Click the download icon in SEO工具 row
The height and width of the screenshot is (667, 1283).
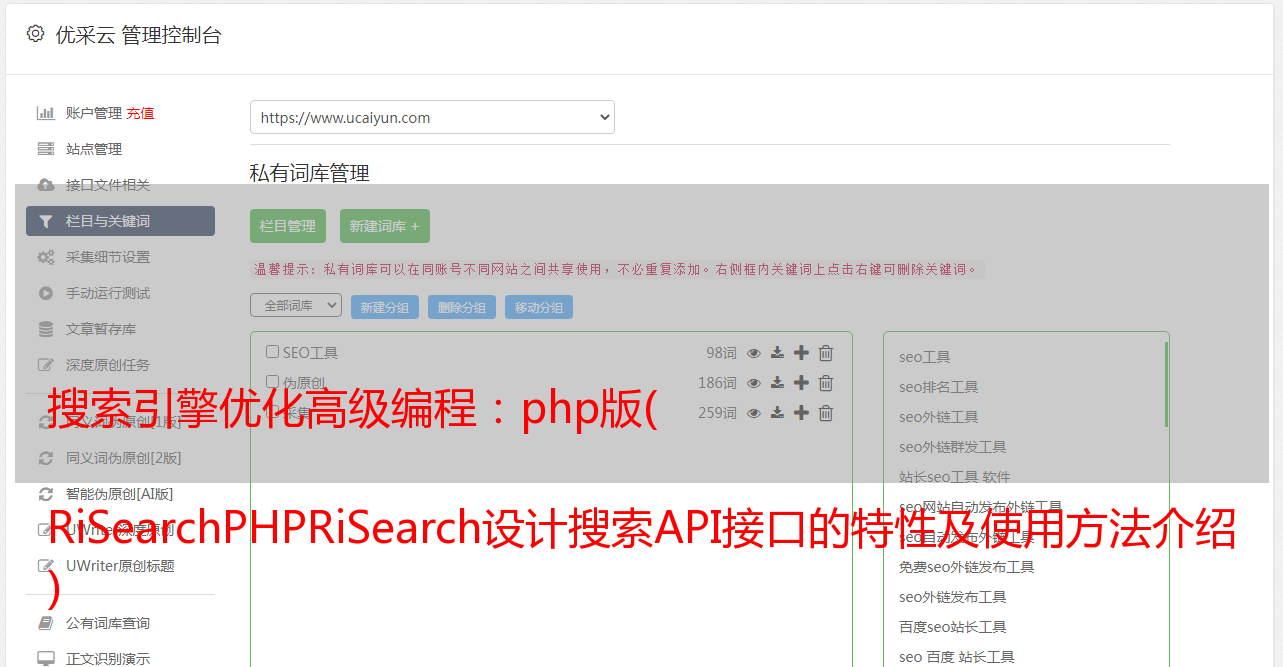pos(777,353)
